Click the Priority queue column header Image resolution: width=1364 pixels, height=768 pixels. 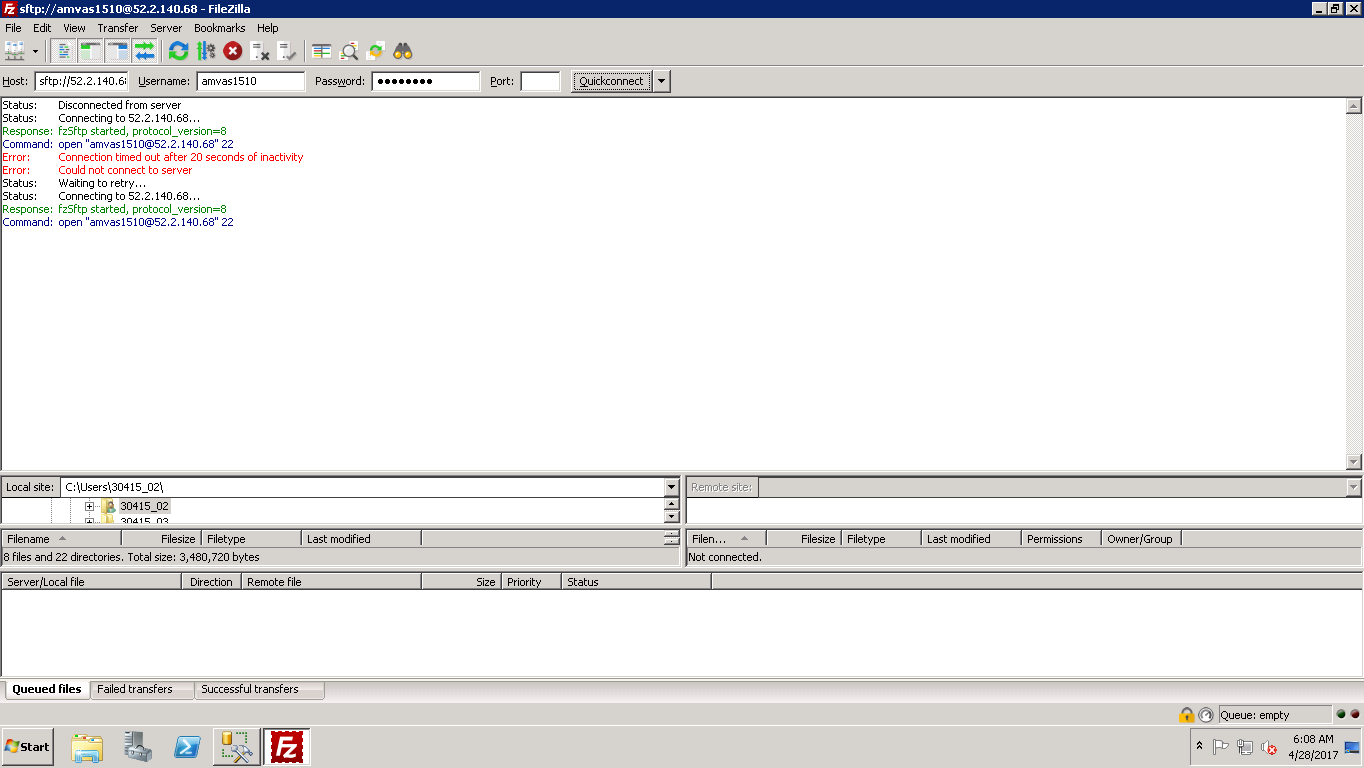[530, 581]
